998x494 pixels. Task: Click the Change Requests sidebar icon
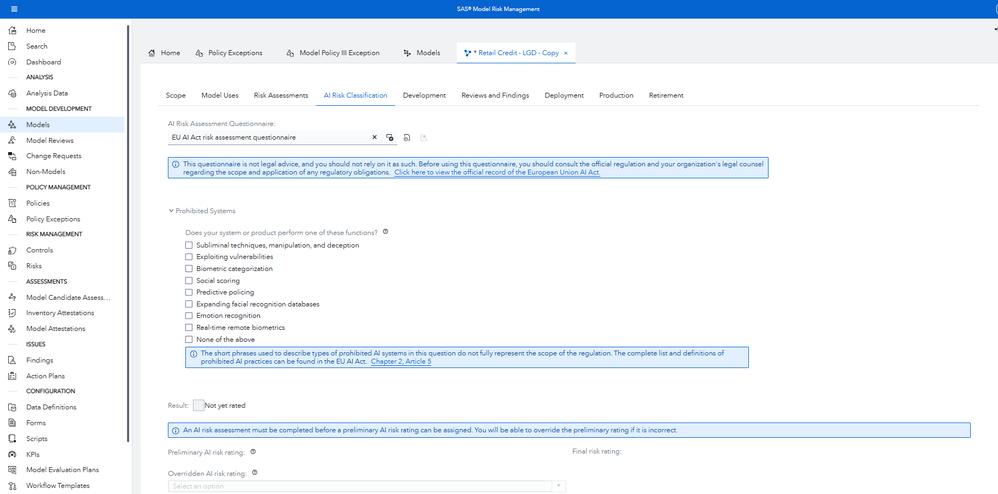click(11, 156)
